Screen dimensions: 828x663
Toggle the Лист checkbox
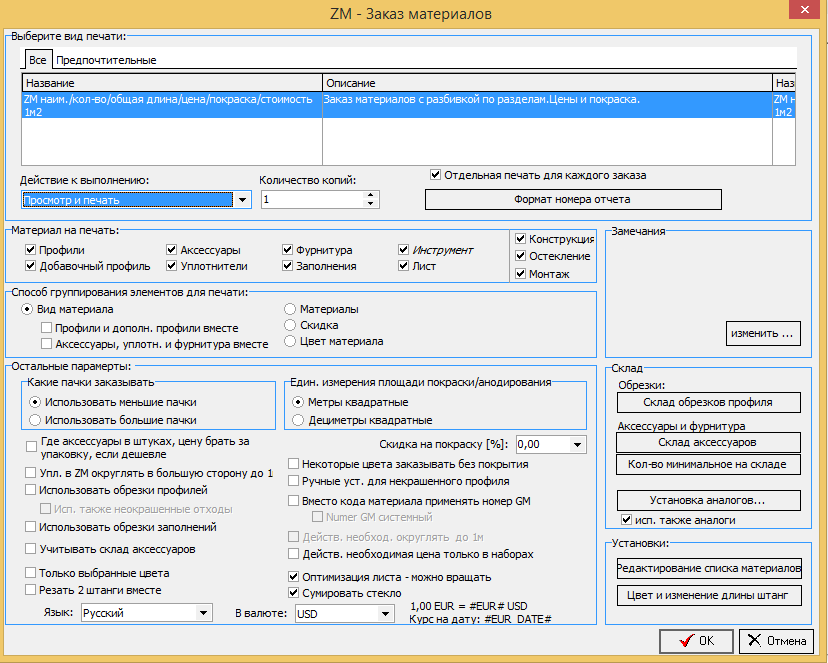point(403,266)
